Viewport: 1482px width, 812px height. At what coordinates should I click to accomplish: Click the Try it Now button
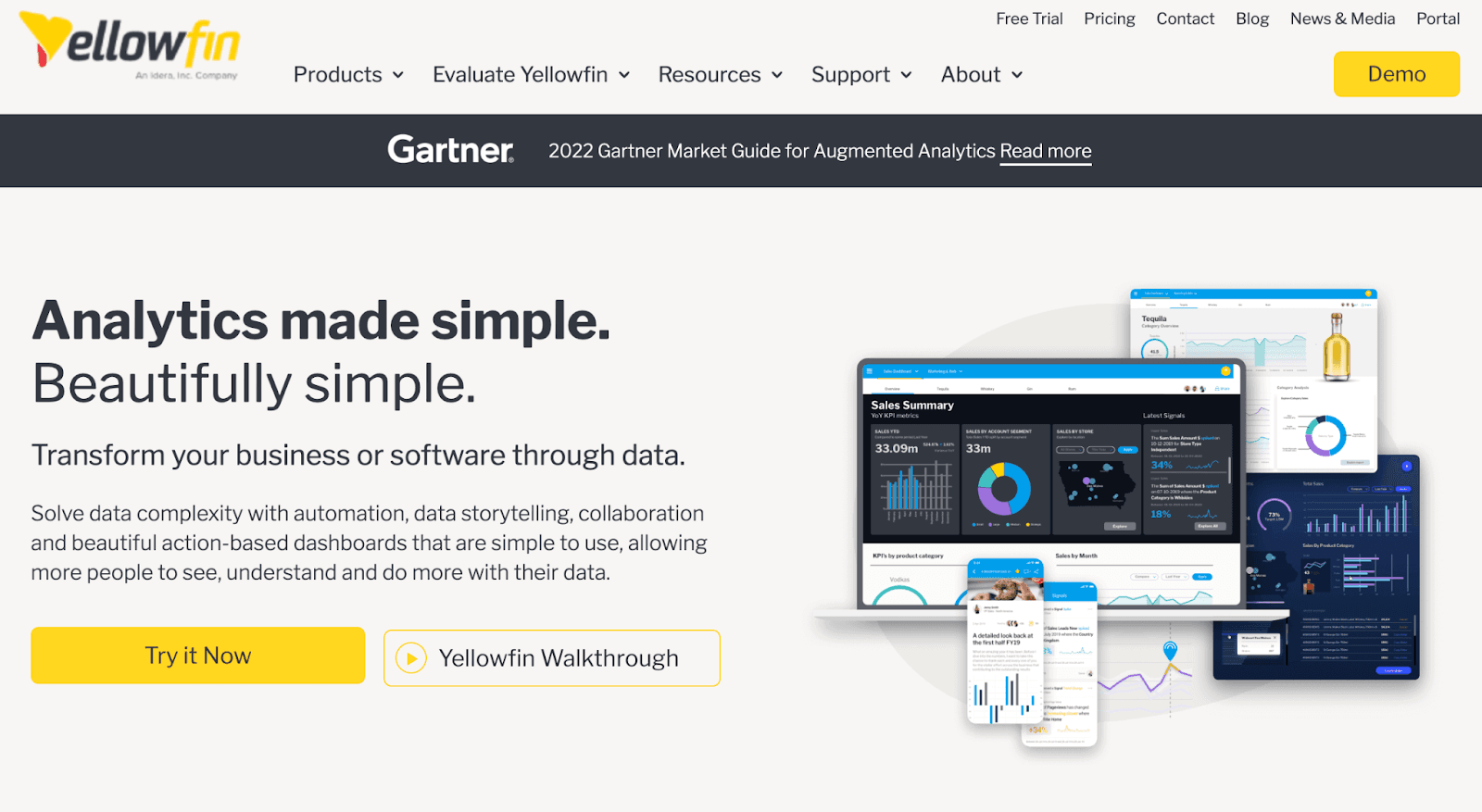point(198,656)
